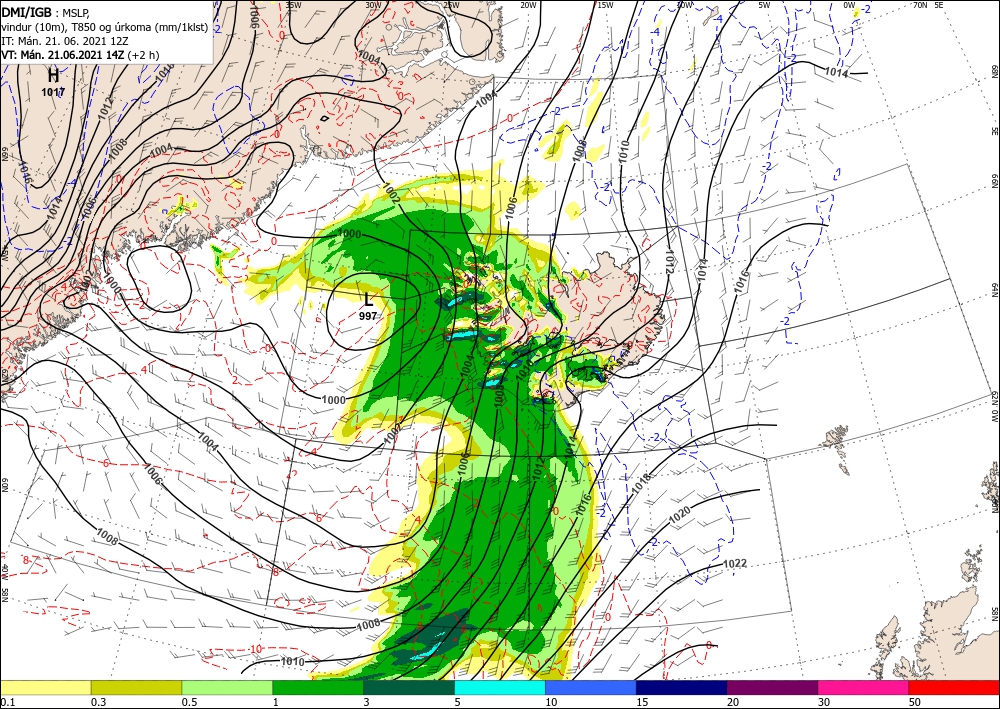
Task: Select the green 1–3 mm legend color
Action: (x=318, y=687)
